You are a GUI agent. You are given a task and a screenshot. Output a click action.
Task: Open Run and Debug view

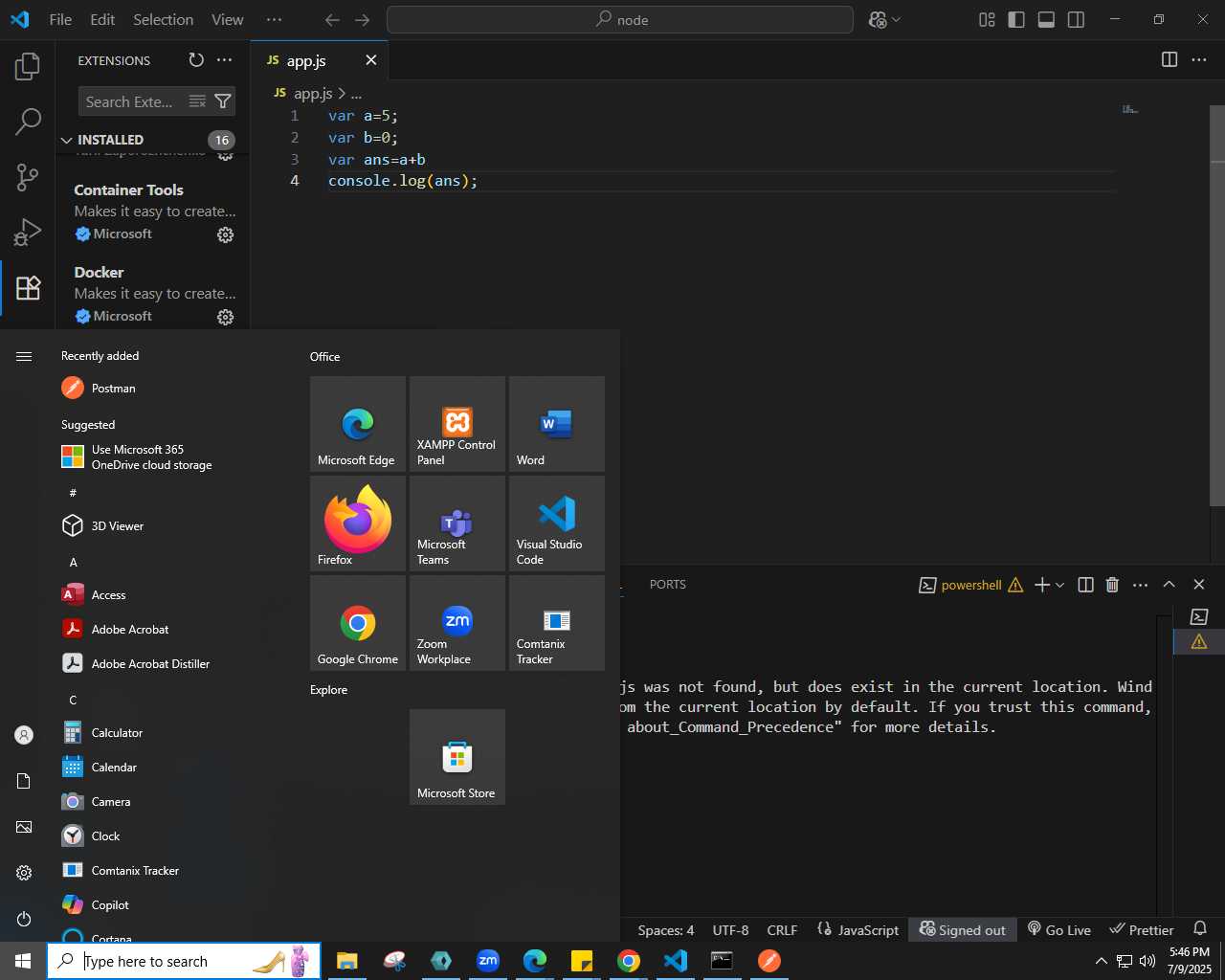pyautogui.click(x=28, y=233)
